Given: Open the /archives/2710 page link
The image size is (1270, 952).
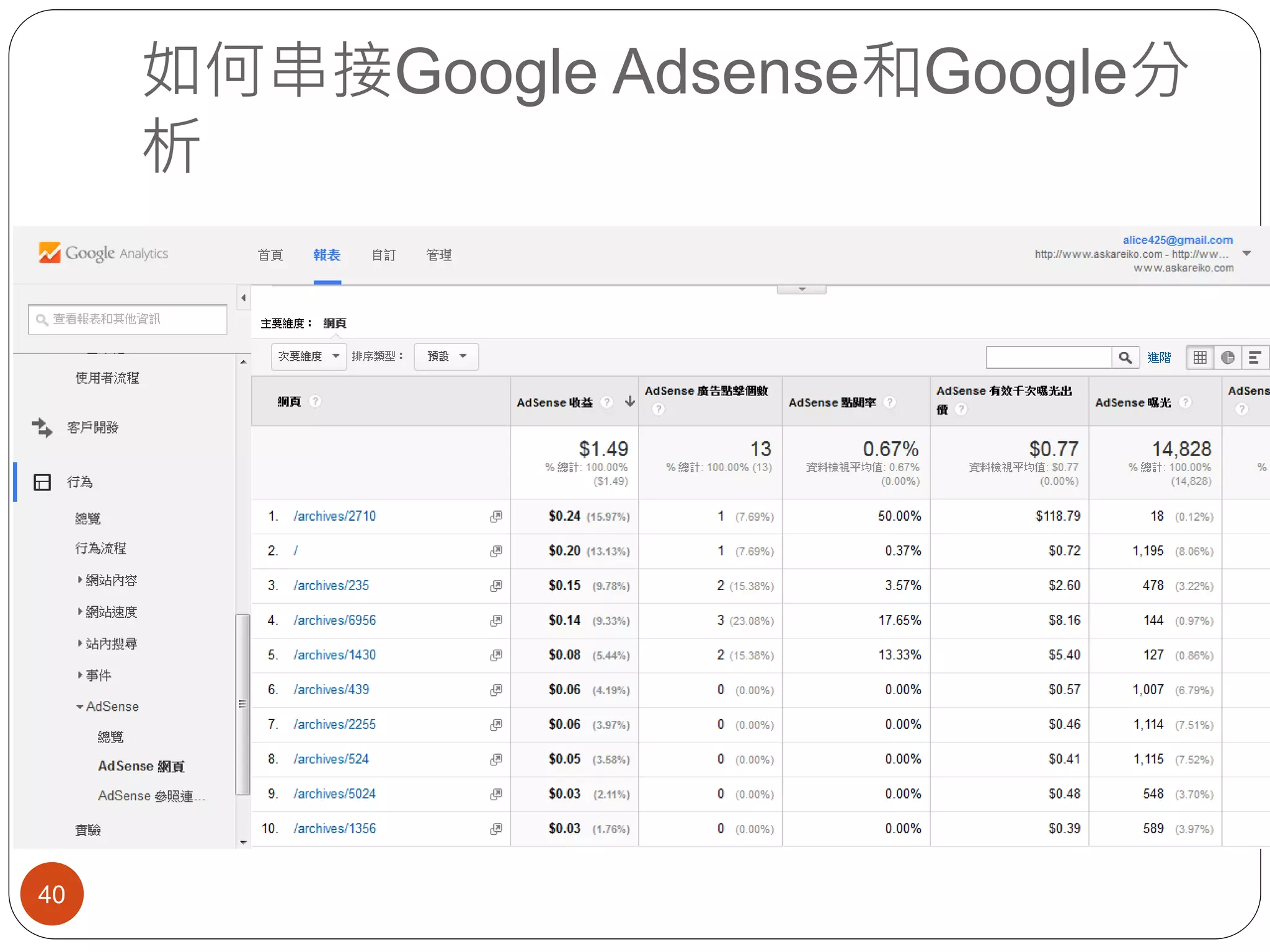Looking at the screenshot, I should coord(335,516).
